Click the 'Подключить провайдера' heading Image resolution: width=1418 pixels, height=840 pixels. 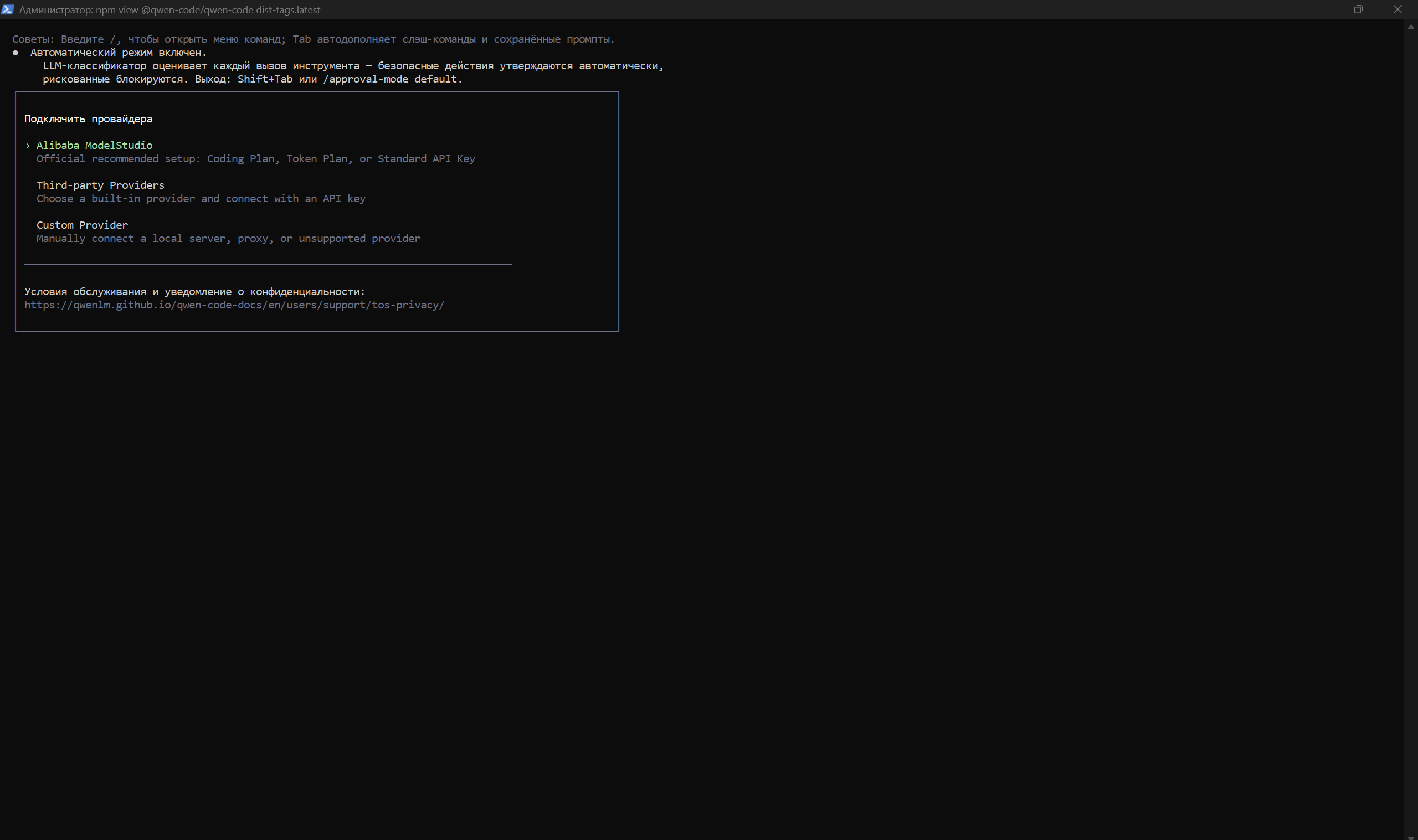(88, 119)
